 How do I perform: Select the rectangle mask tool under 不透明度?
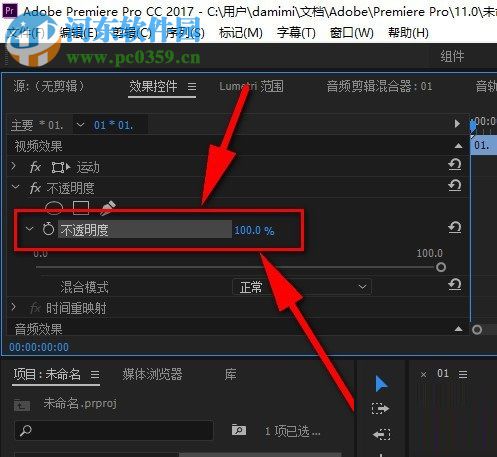coord(81,207)
